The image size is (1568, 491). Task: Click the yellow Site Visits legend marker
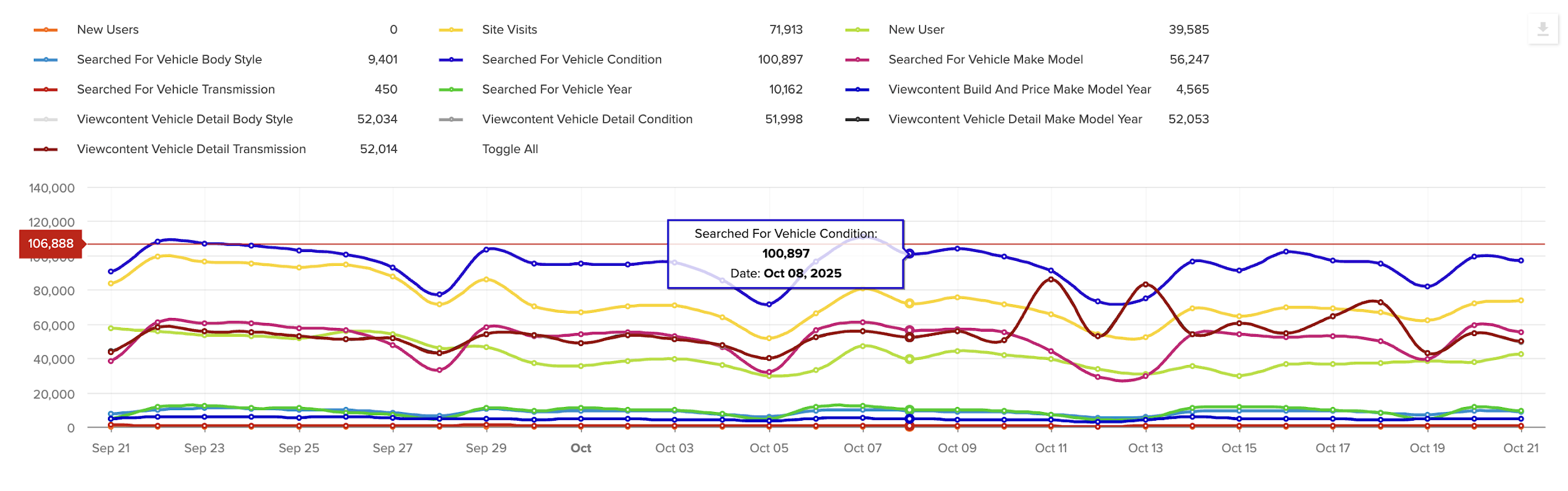pos(451,30)
